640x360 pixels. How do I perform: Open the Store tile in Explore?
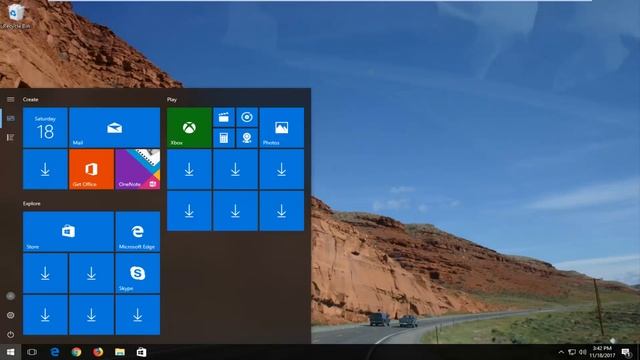(69, 231)
